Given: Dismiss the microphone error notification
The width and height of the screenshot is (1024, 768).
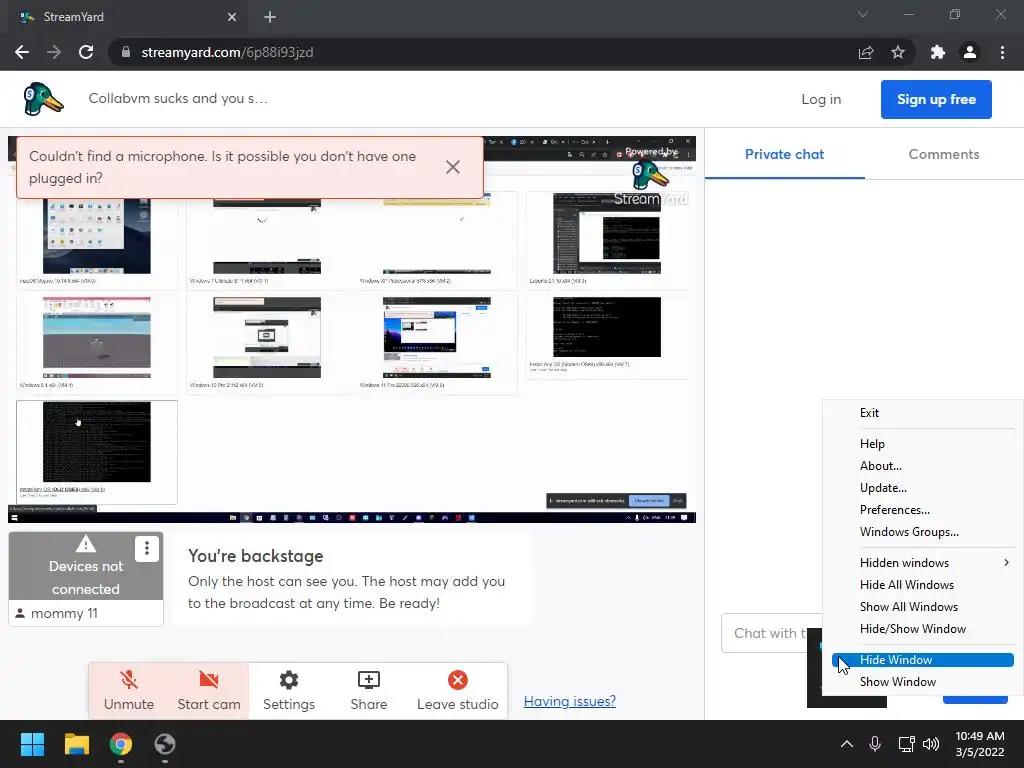Looking at the screenshot, I should (x=453, y=167).
